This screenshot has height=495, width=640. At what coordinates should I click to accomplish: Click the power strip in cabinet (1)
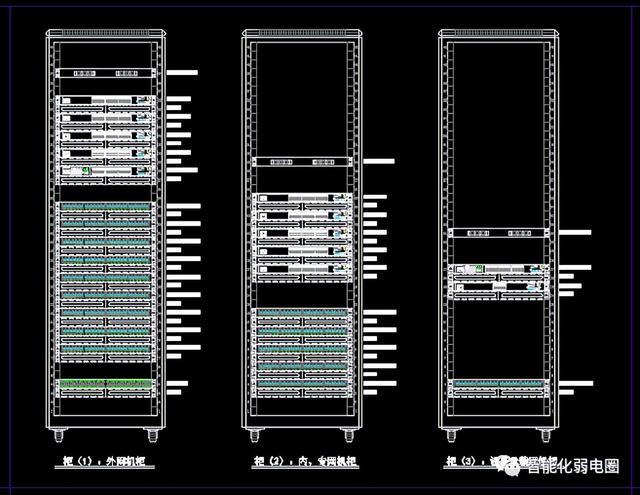pyautogui.click(x=106, y=73)
